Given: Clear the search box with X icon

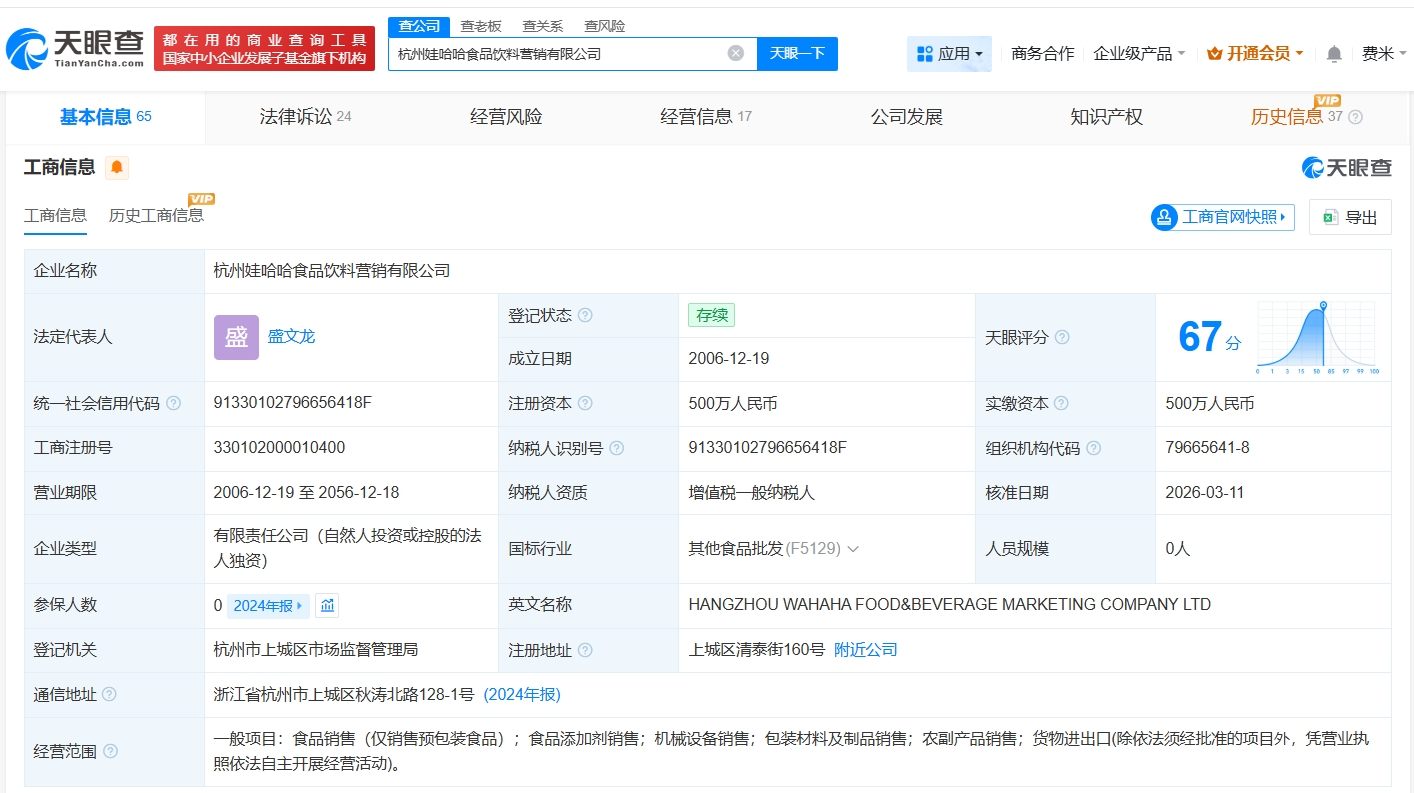Looking at the screenshot, I should (x=735, y=54).
